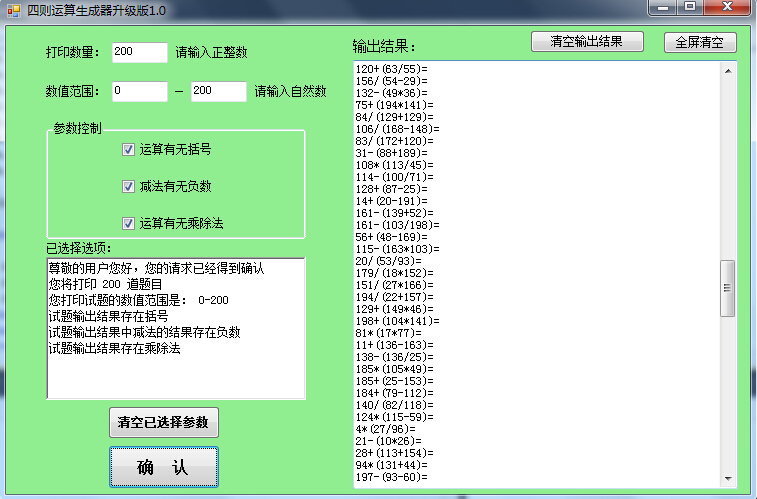The height and width of the screenshot is (499, 757).
Task: Select the output line 198+(104*141)=
Action: (397, 321)
